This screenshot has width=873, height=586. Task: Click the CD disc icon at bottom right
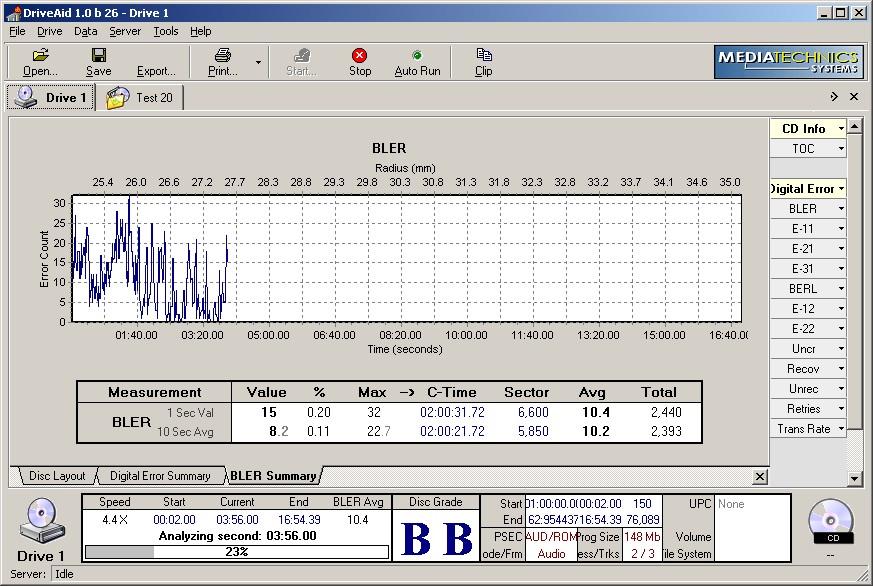click(x=830, y=517)
